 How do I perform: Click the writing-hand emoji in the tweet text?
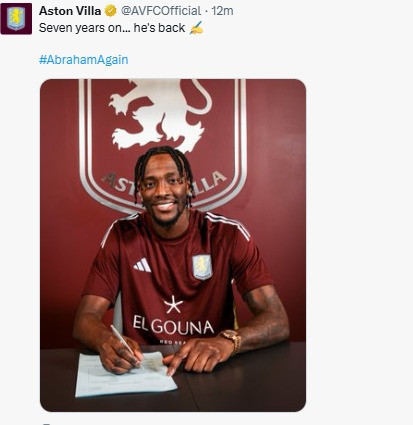(x=196, y=28)
